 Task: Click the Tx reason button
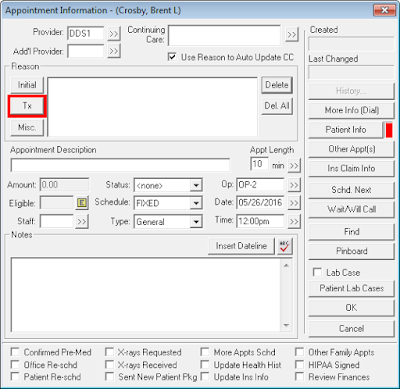pos(27,106)
